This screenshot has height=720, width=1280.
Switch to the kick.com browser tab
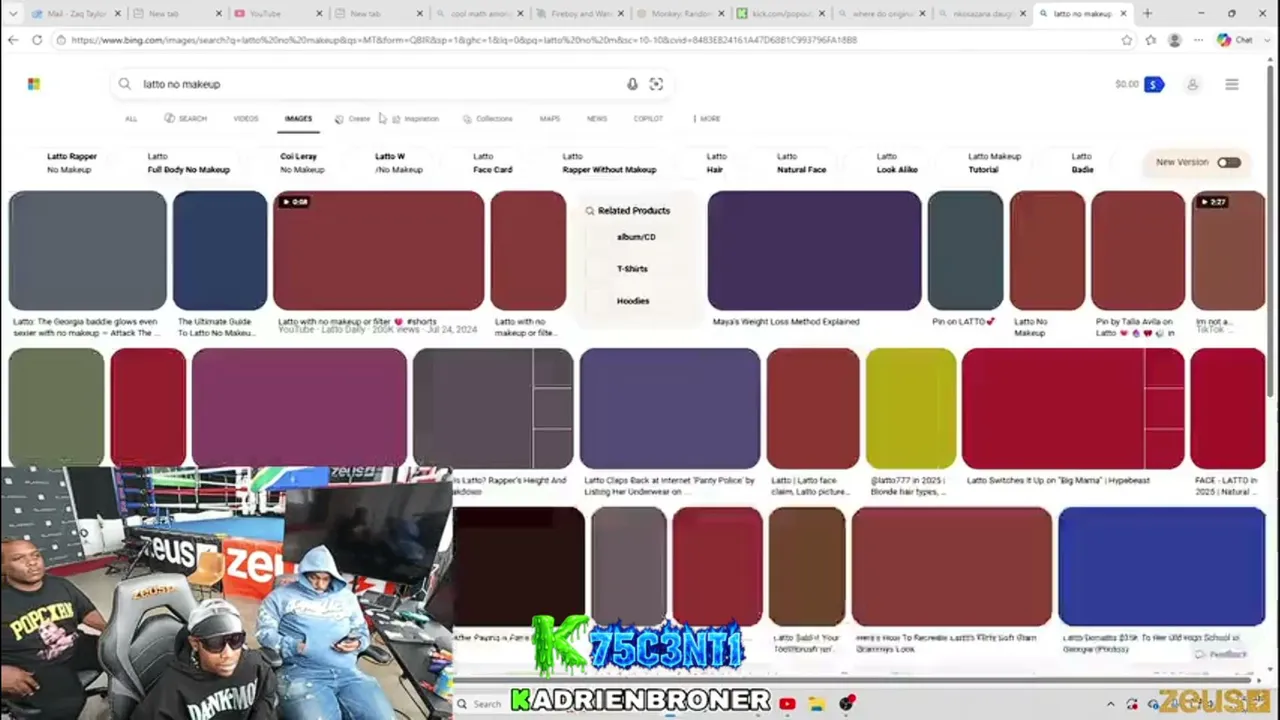(782, 14)
